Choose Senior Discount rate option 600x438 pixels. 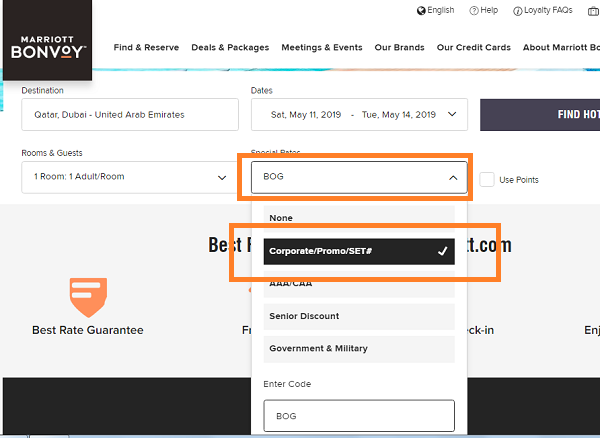pos(359,316)
